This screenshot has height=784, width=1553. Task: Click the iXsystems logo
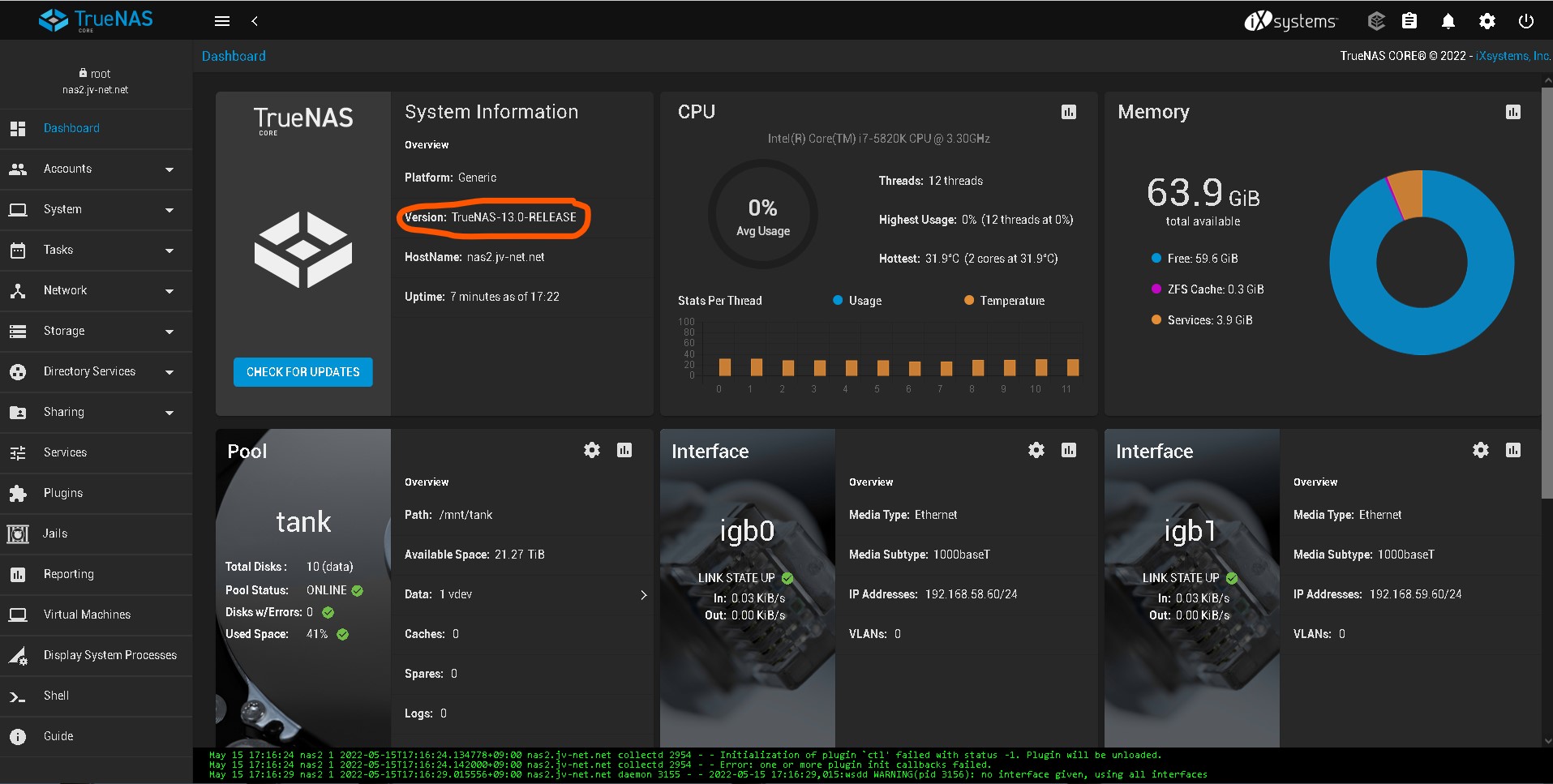[1290, 21]
